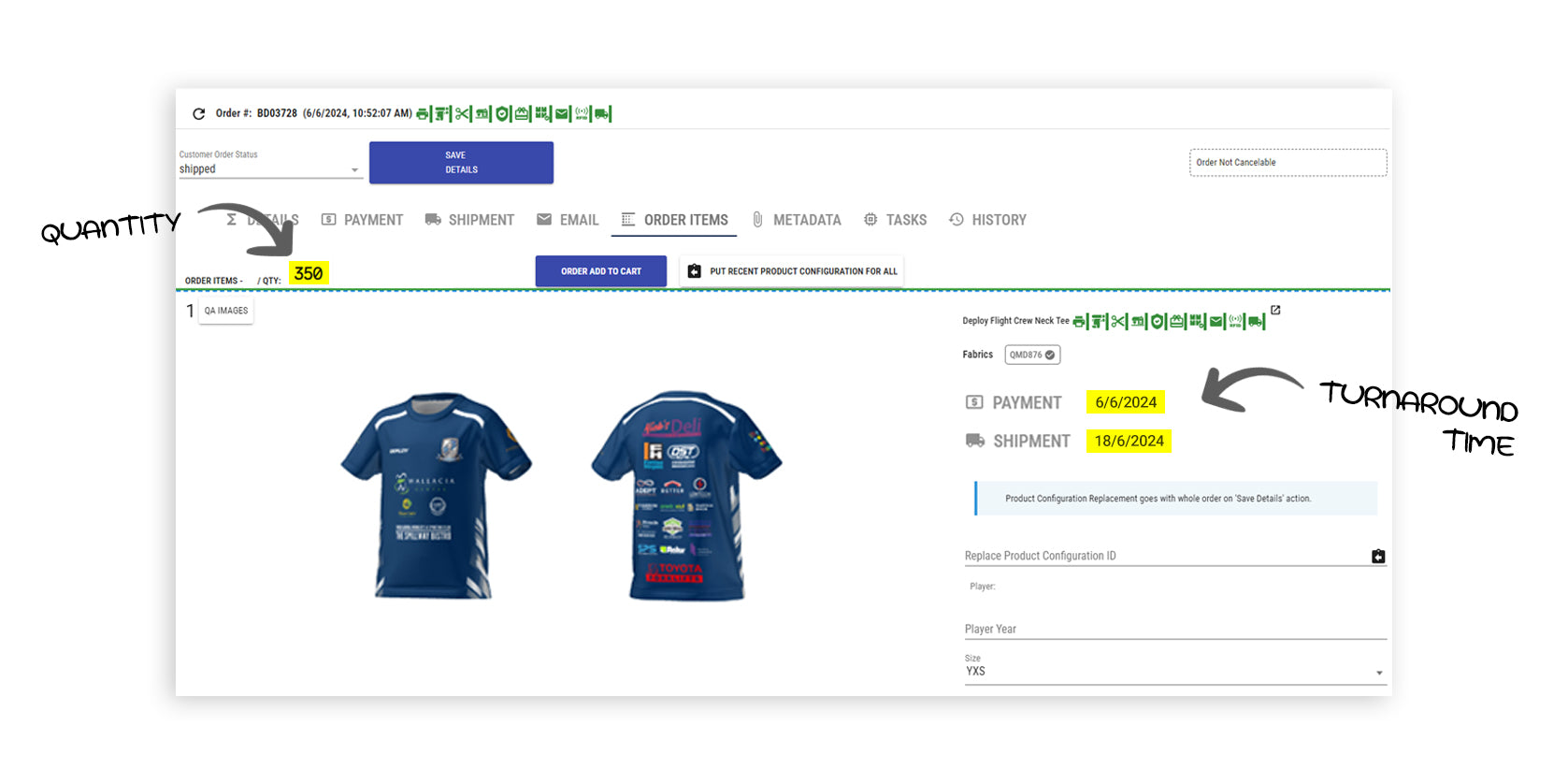The width and height of the screenshot is (1568, 784).
Task: Go to the History tab
Action: tap(987, 220)
